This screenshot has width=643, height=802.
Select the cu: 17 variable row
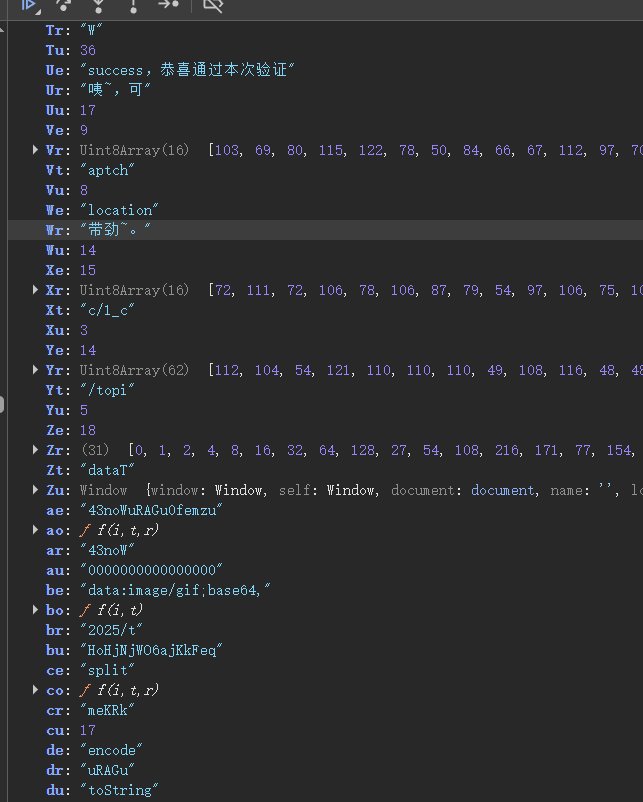pos(325,730)
